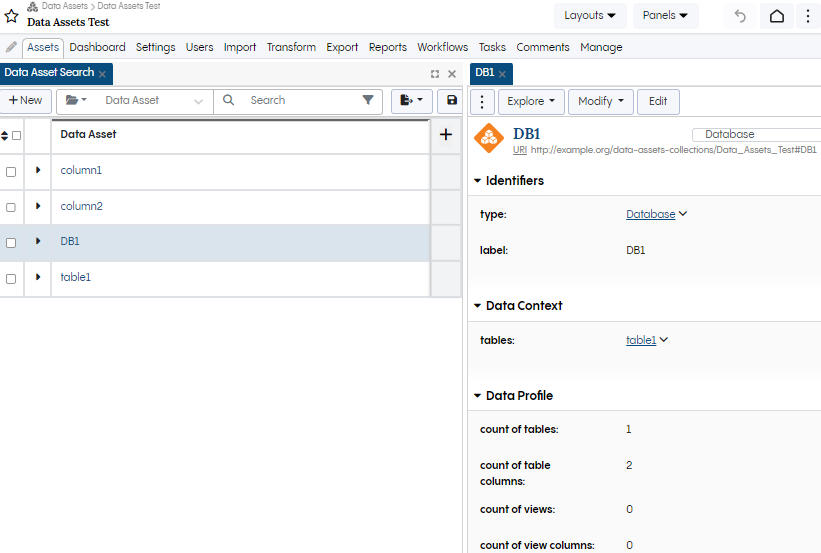Open the Export tab
821x553 pixels.
point(342,47)
